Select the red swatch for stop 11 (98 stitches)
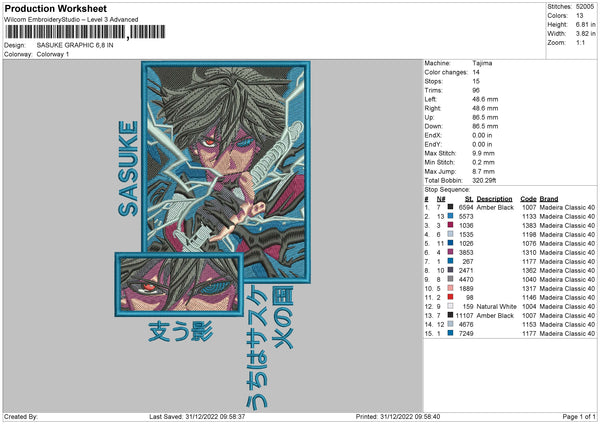The image size is (600, 424). (x=450, y=297)
